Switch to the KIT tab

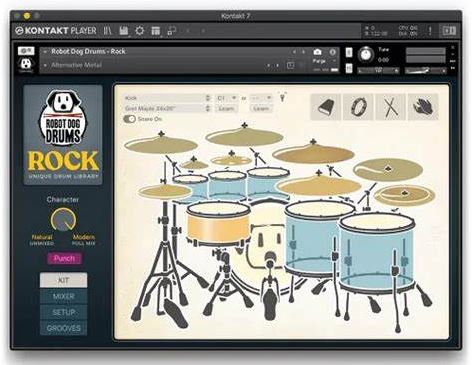[x=64, y=280]
